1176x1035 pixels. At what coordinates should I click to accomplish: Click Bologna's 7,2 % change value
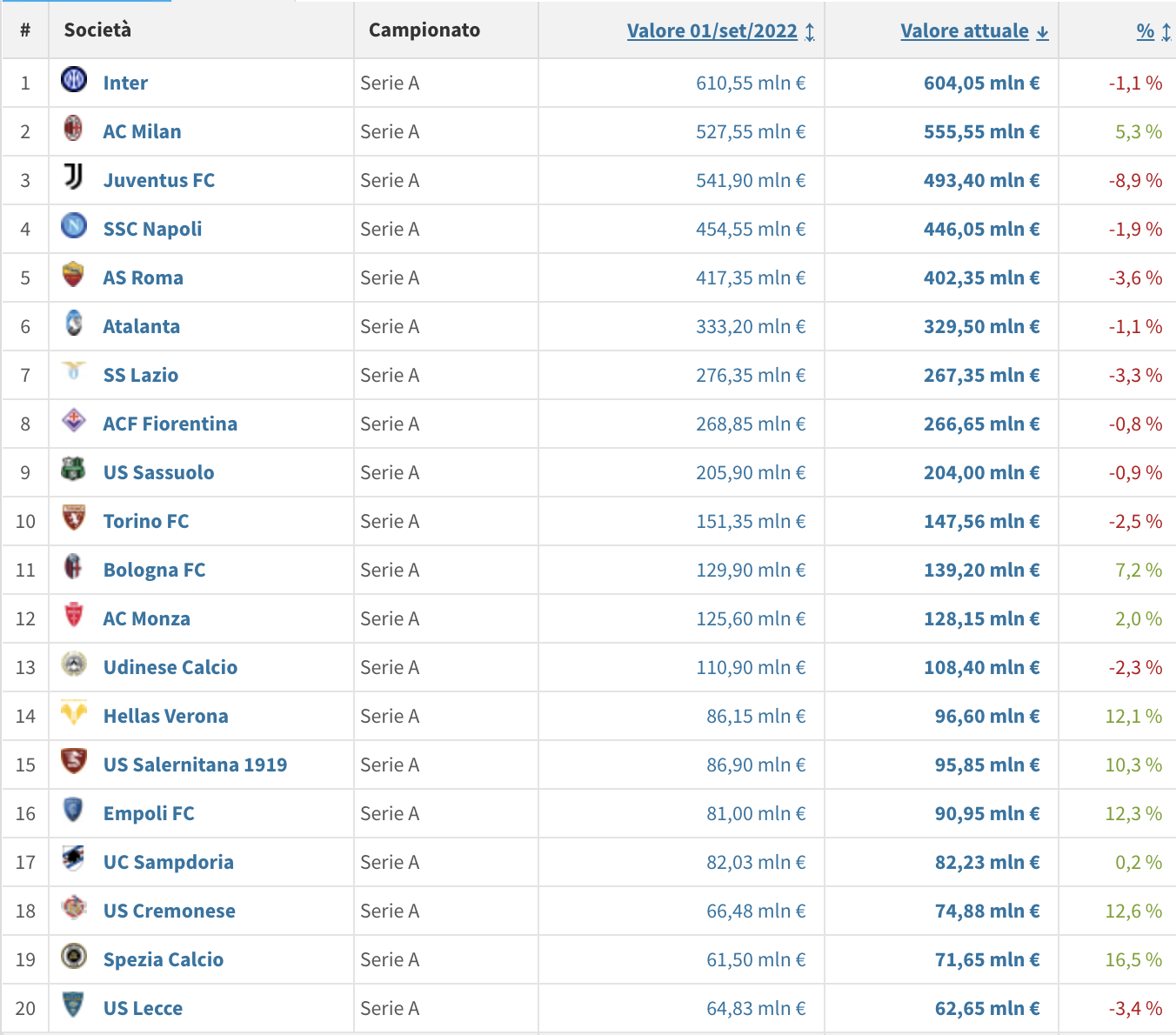[1139, 570]
